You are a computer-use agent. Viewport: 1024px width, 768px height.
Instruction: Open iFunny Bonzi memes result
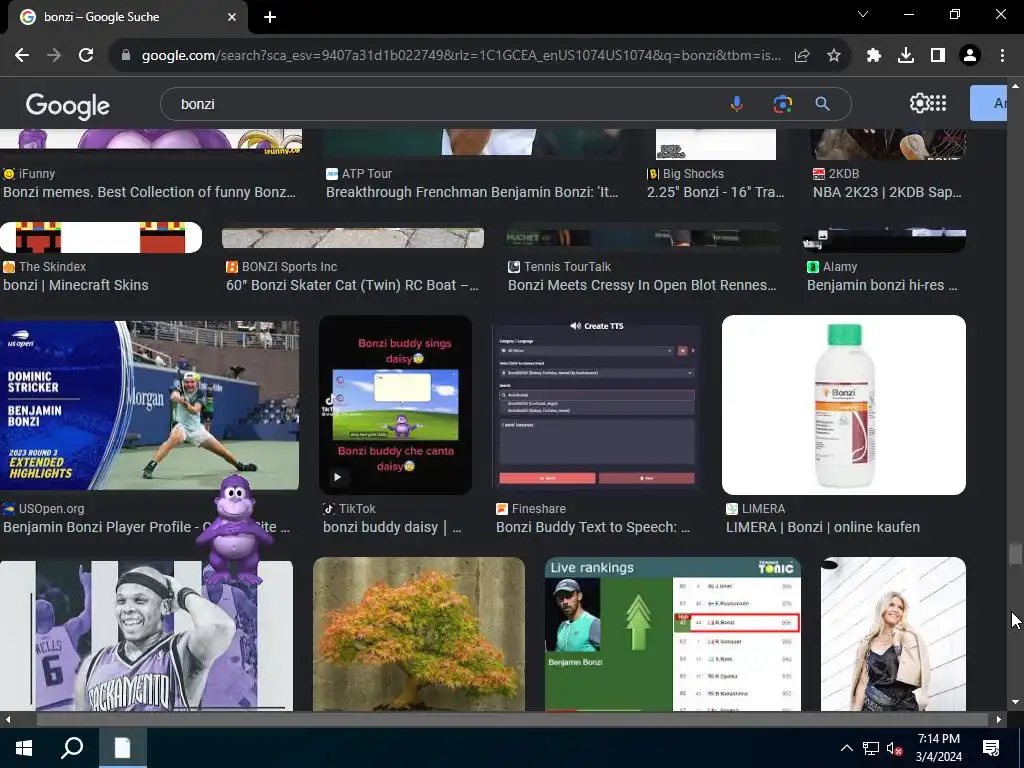[x=150, y=192]
